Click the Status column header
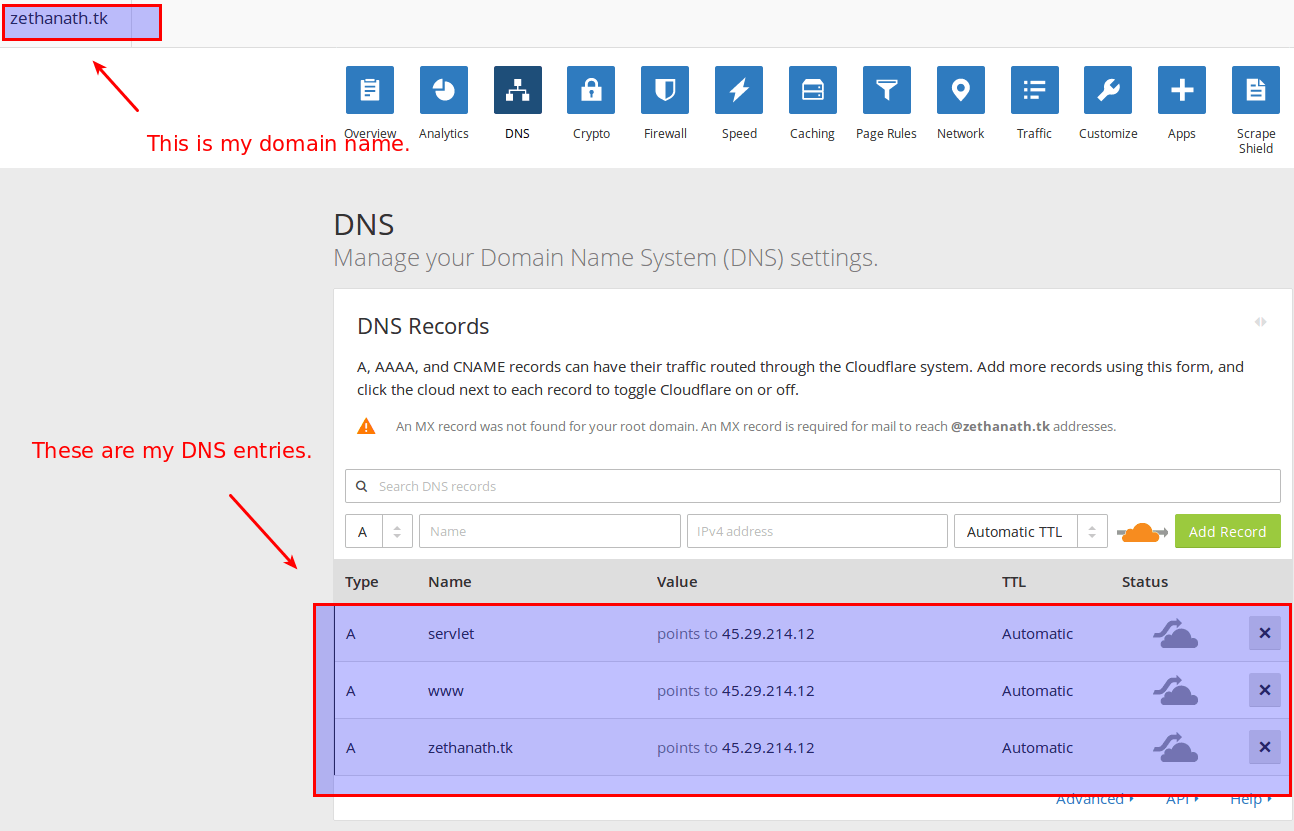This screenshot has height=831, width=1294. click(x=1145, y=582)
